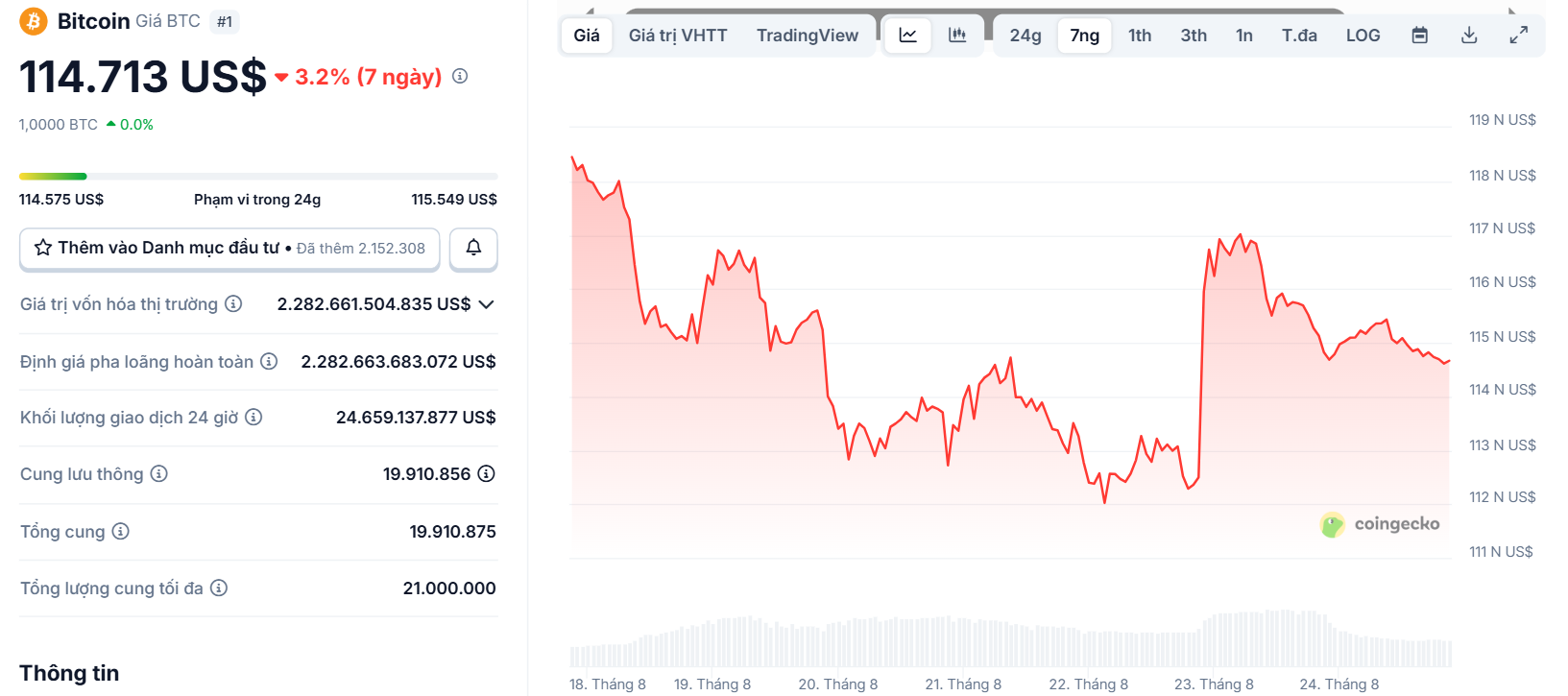Click the Thêm vào Danh mục đầu tư button
This screenshot has width=1568, height=696.
tap(229, 248)
